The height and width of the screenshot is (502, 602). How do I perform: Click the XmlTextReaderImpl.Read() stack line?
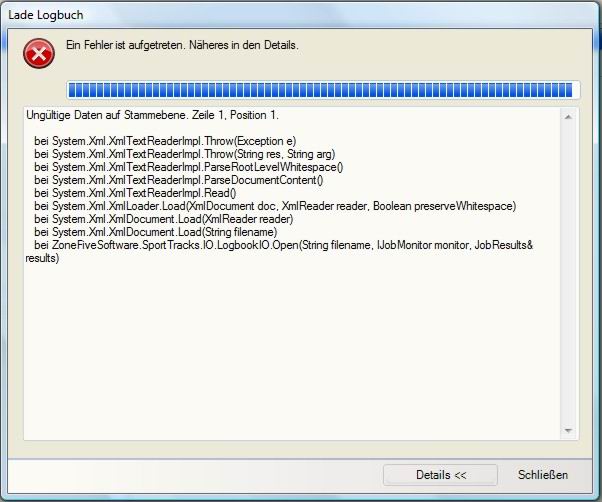(x=149, y=193)
